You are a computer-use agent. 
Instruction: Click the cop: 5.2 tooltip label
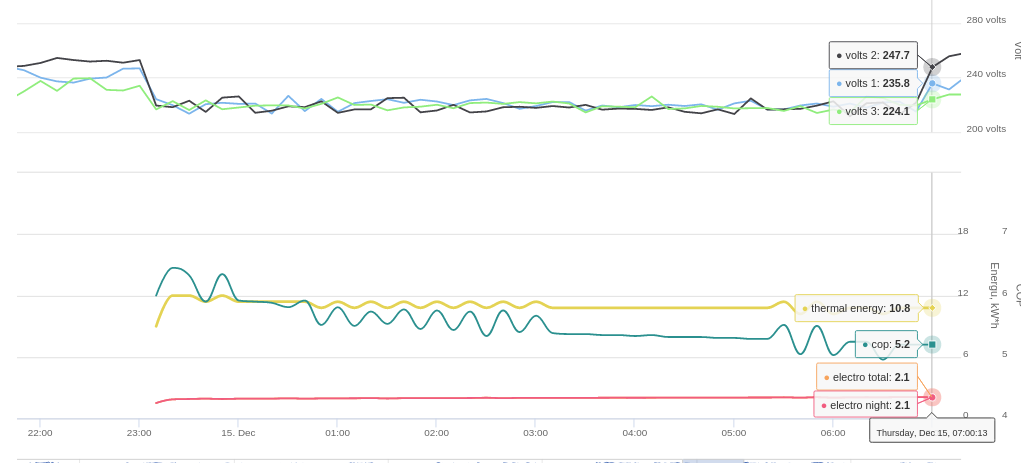pyautogui.click(x=886, y=344)
